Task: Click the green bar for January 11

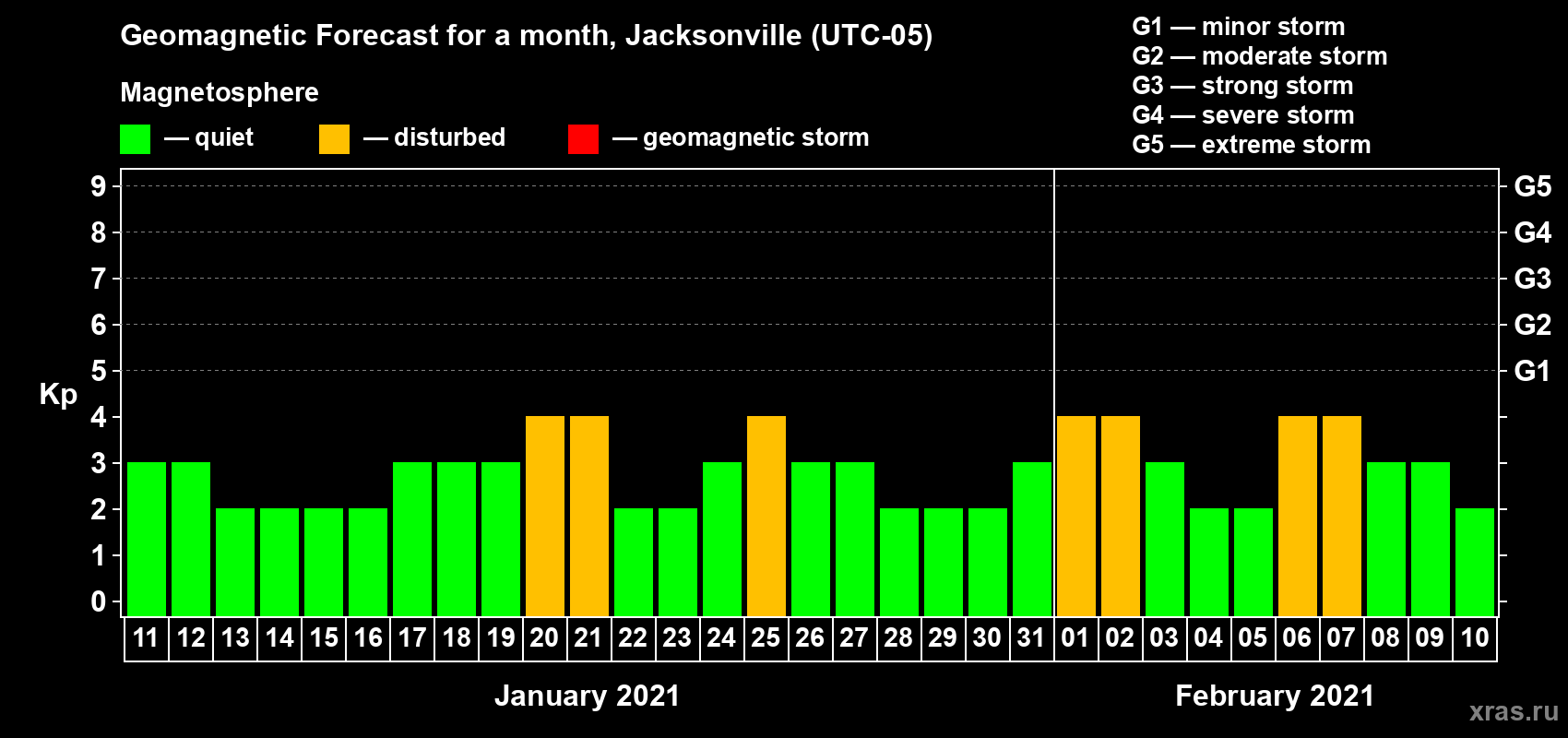Action: click(147, 540)
